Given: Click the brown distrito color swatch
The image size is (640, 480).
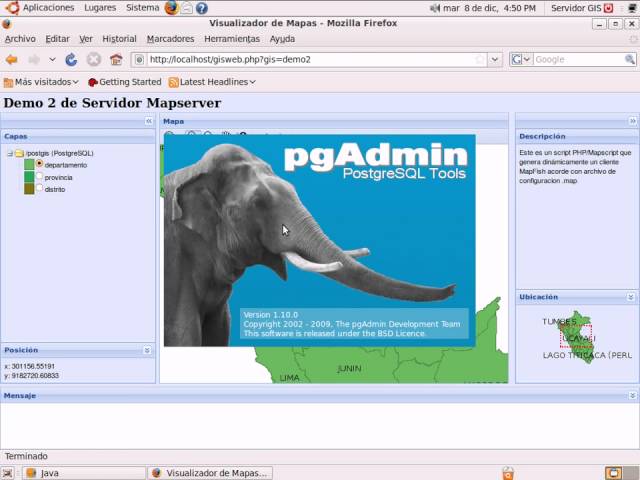Looking at the screenshot, I should click(x=29, y=189).
